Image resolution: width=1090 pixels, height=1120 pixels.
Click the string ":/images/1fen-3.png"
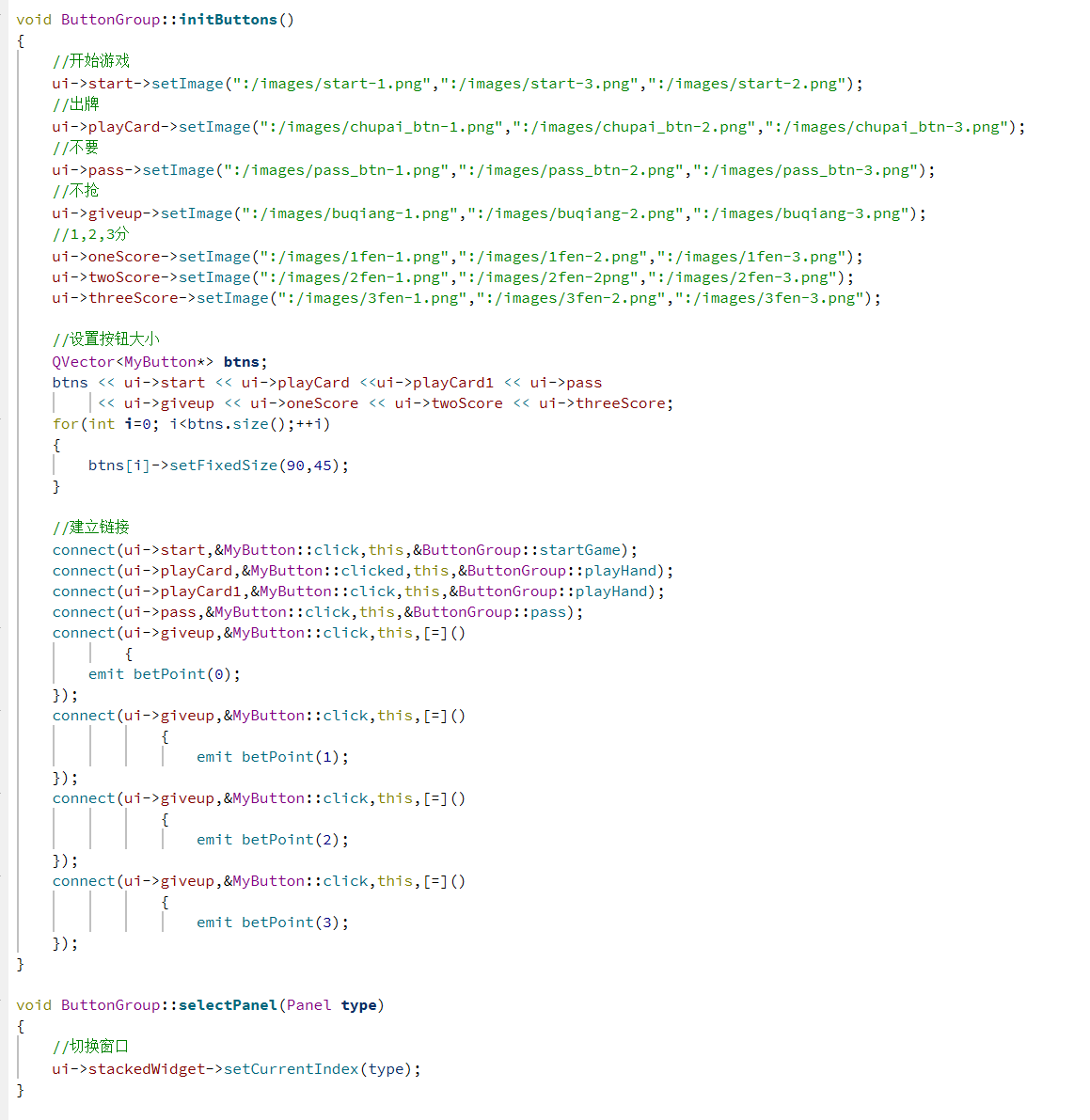point(750,257)
